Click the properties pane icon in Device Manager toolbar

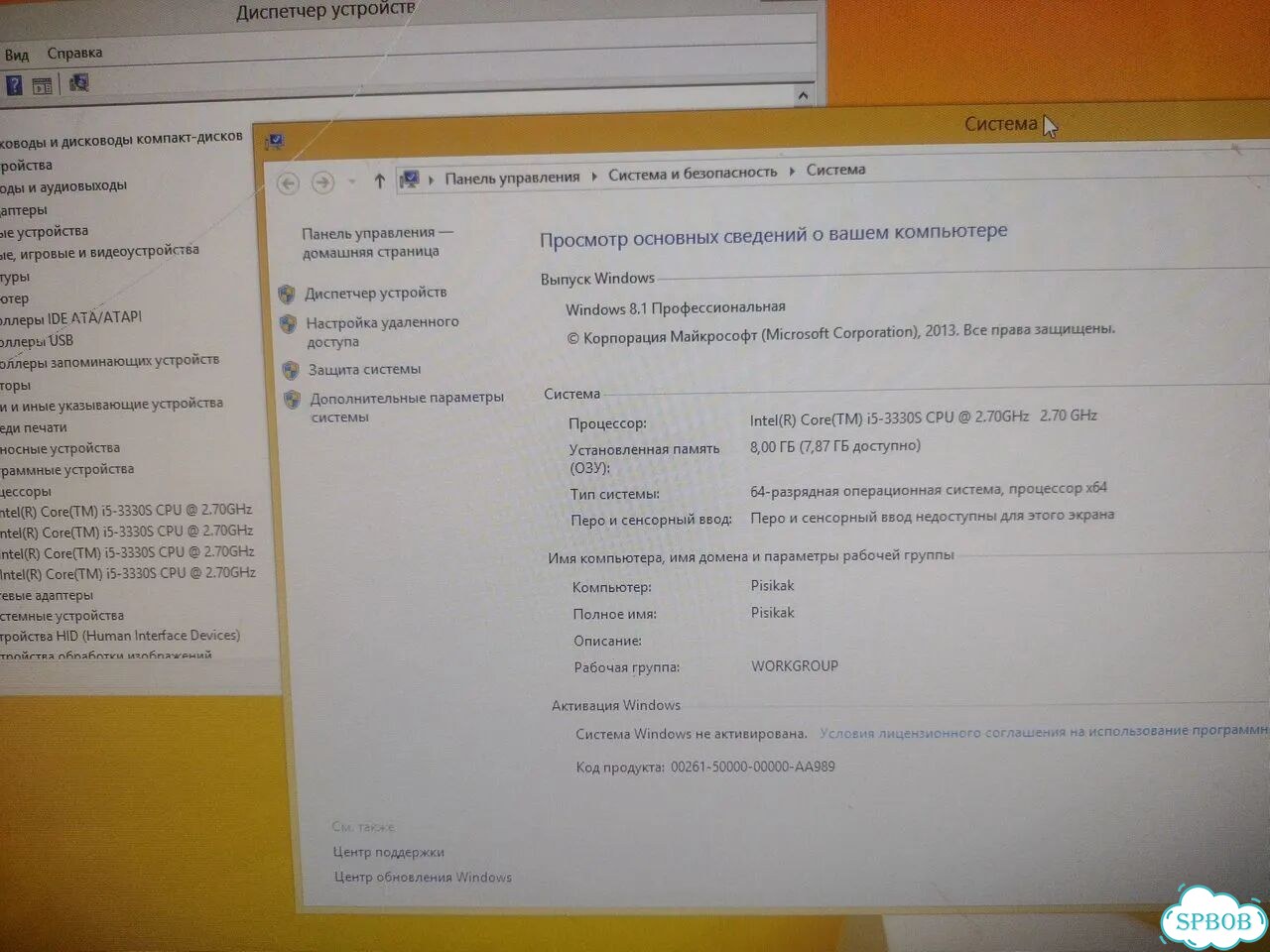(x=42, y=86)
